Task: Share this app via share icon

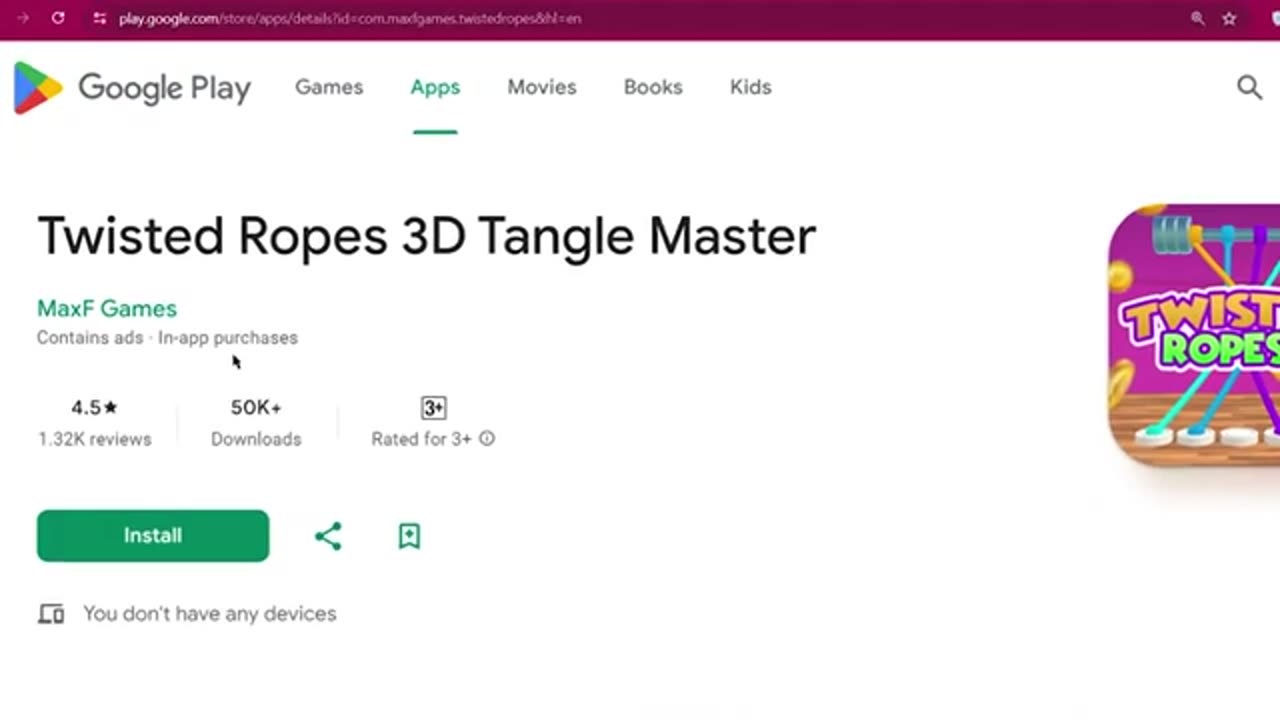Action: click(x=328, y=536)
